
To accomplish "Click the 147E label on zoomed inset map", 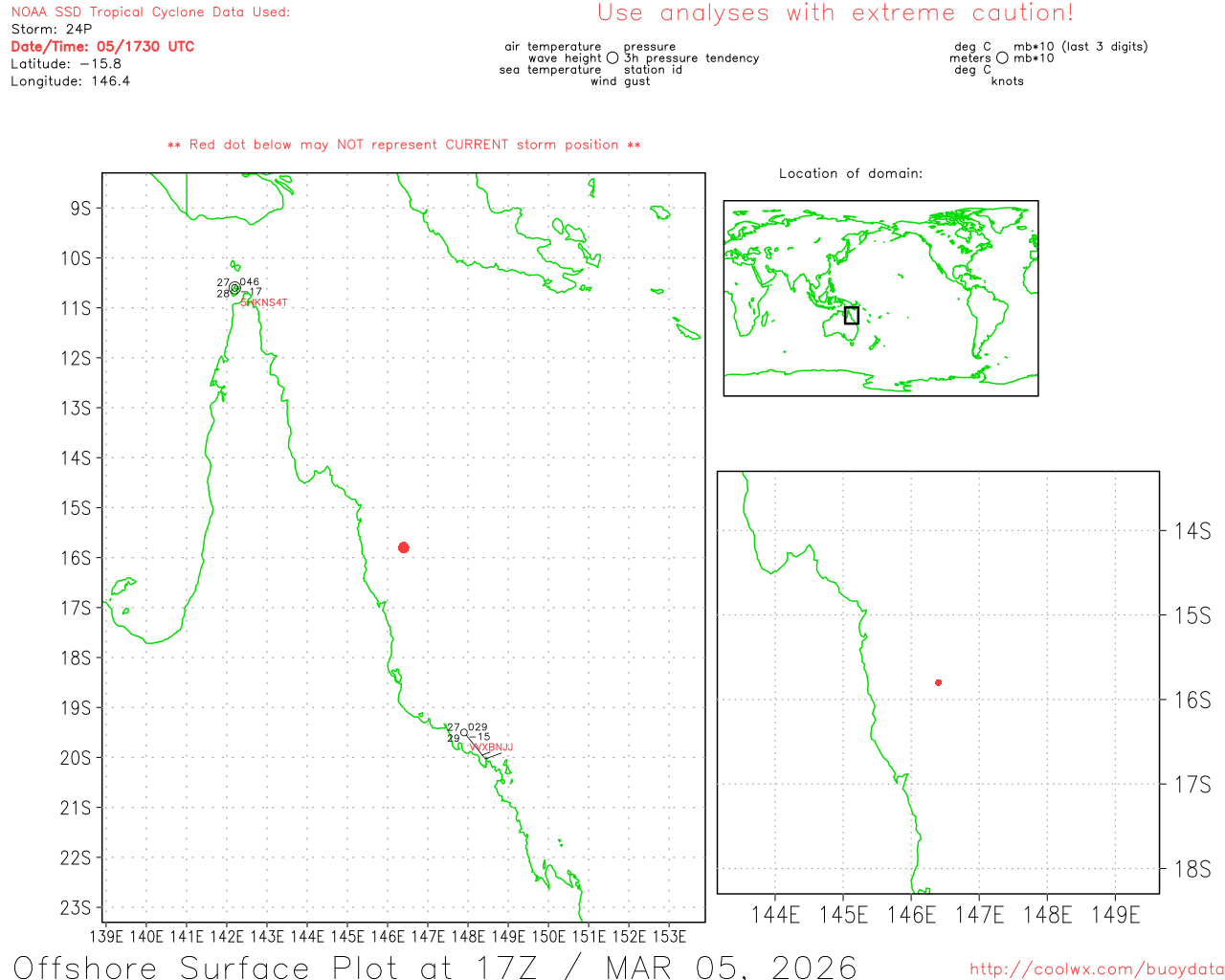I will click(980, 916).
